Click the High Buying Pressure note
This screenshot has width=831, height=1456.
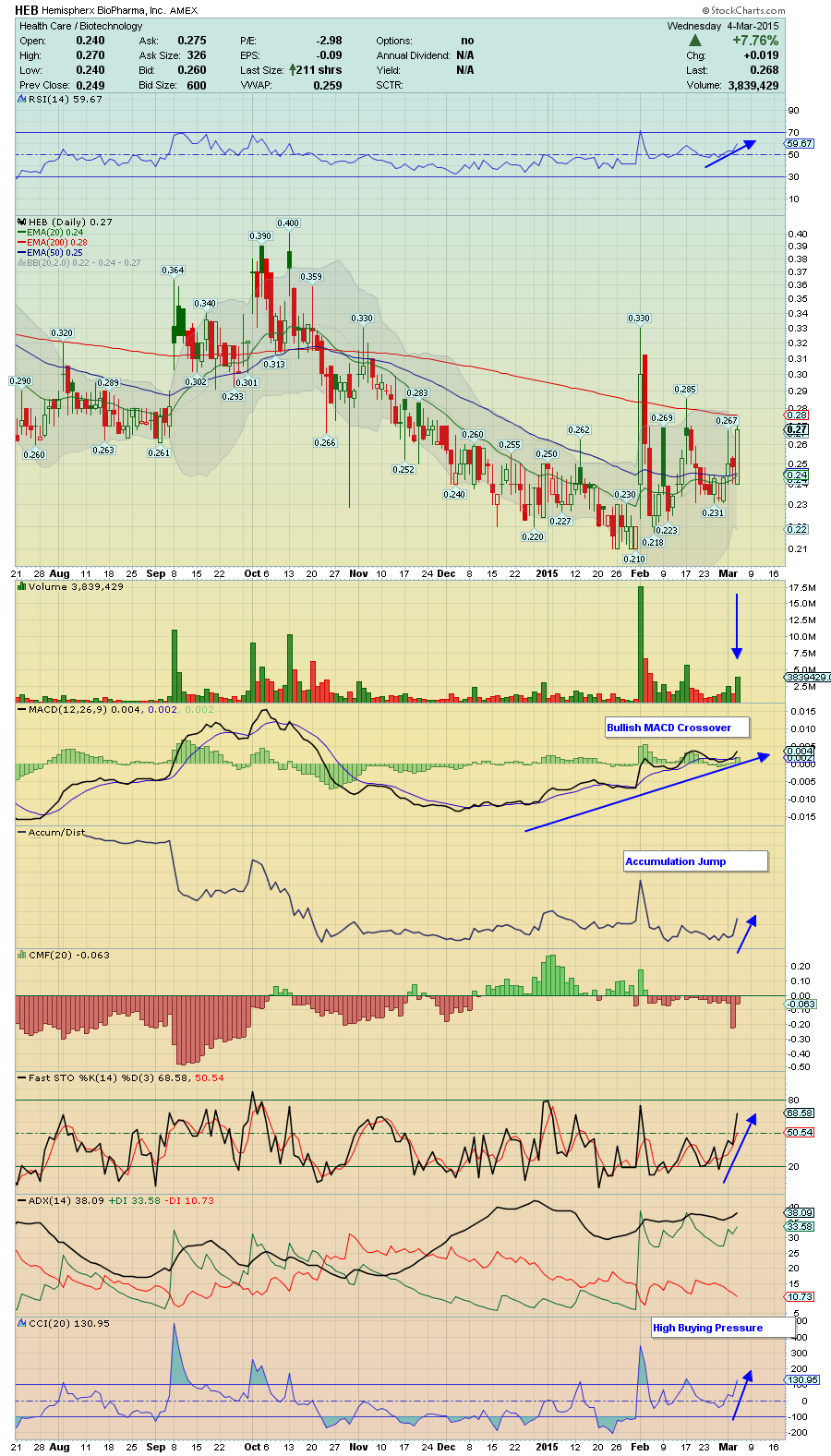[x=723, y=1328]
